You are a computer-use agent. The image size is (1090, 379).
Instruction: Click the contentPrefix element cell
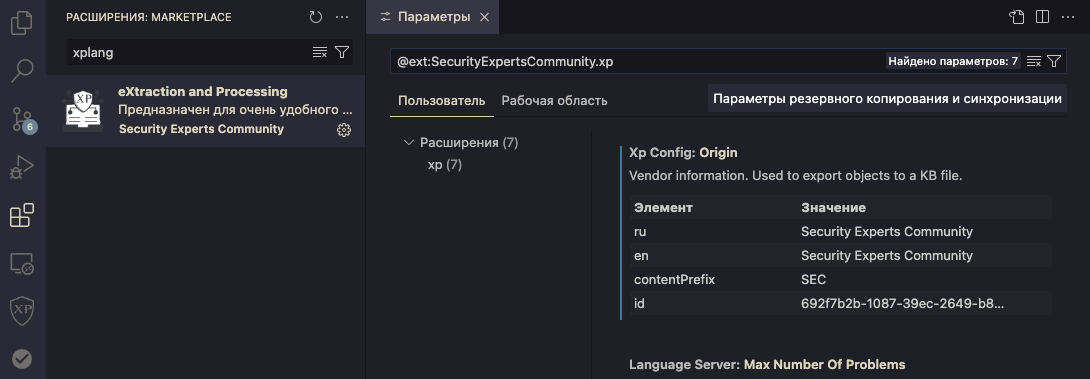click(x=674, y=280)
